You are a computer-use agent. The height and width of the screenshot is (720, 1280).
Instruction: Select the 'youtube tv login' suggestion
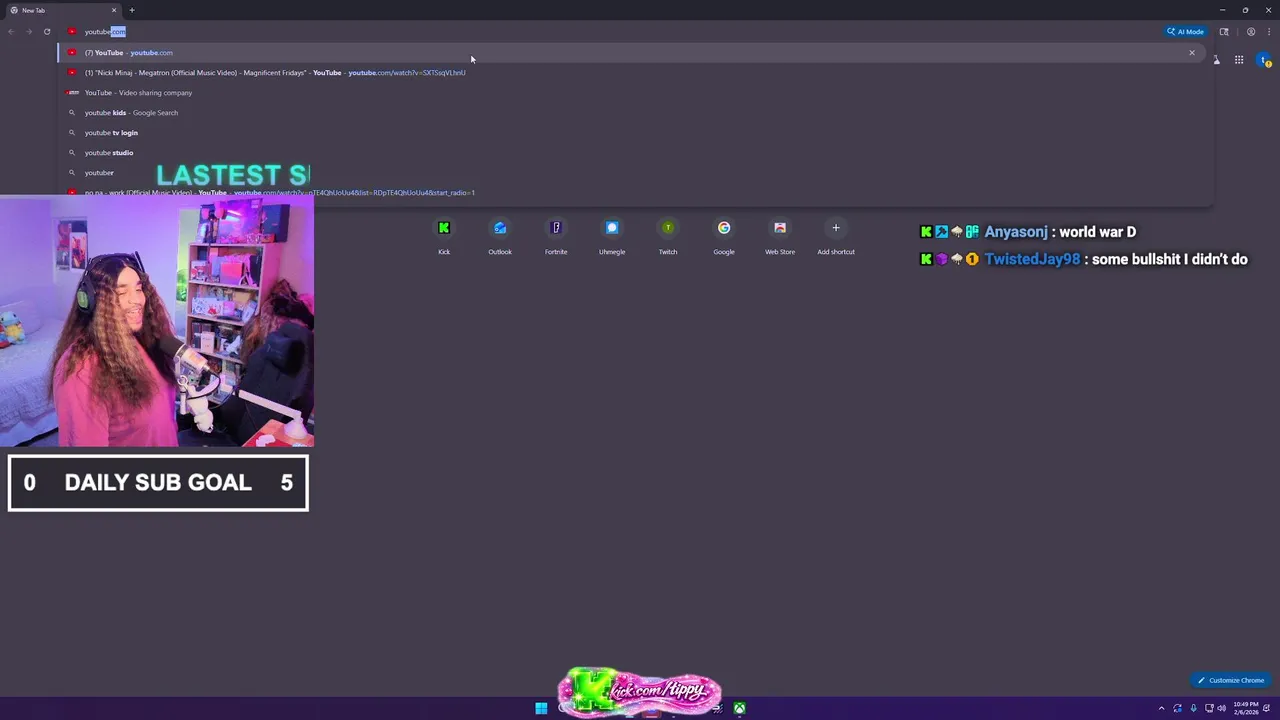(x=634, y=132)
